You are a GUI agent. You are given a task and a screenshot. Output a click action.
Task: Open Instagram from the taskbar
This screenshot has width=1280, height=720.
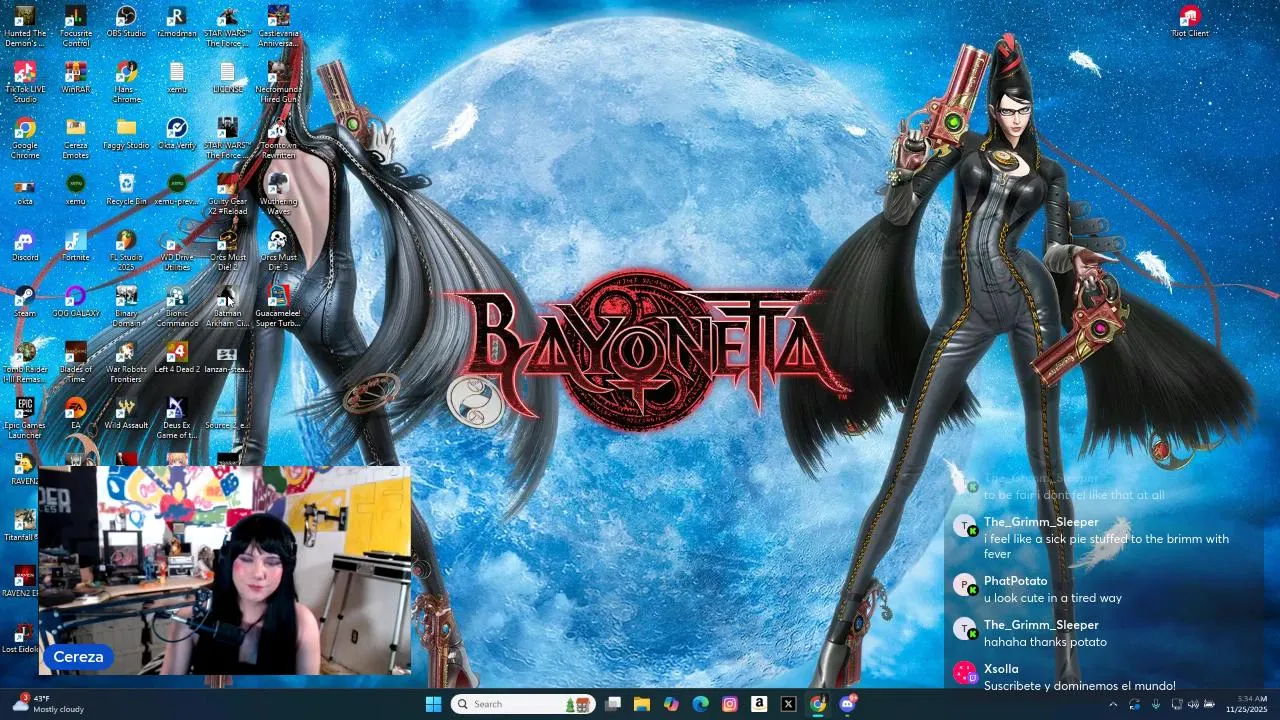[730, 704]
